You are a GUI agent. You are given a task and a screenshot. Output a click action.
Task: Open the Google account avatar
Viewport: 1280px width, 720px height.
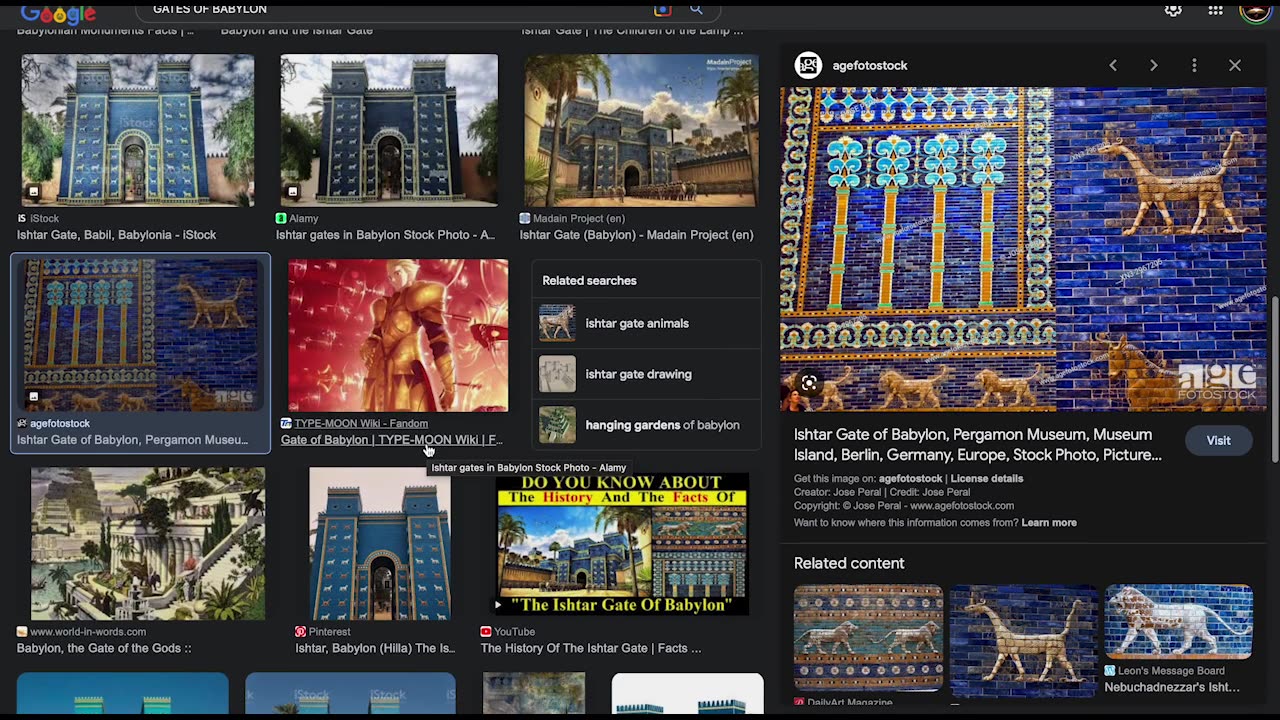pos(1254,10)
